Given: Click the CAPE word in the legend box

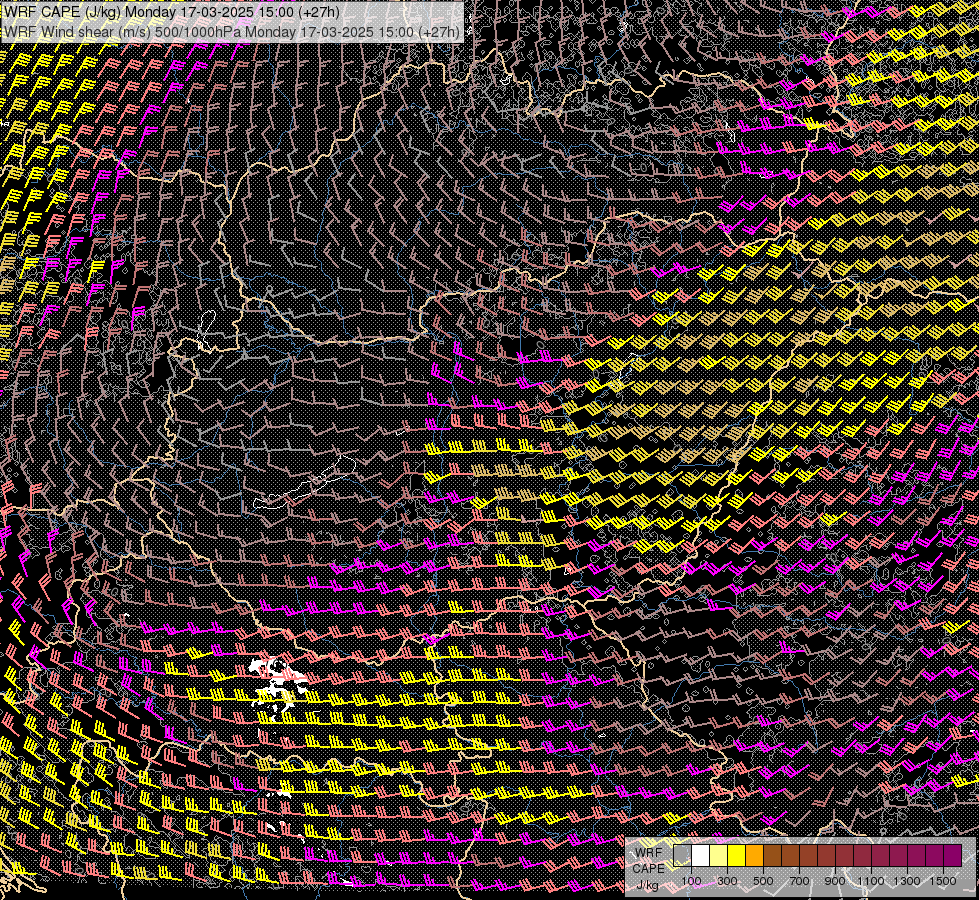Looking at the screenshot, I should 649,868.
